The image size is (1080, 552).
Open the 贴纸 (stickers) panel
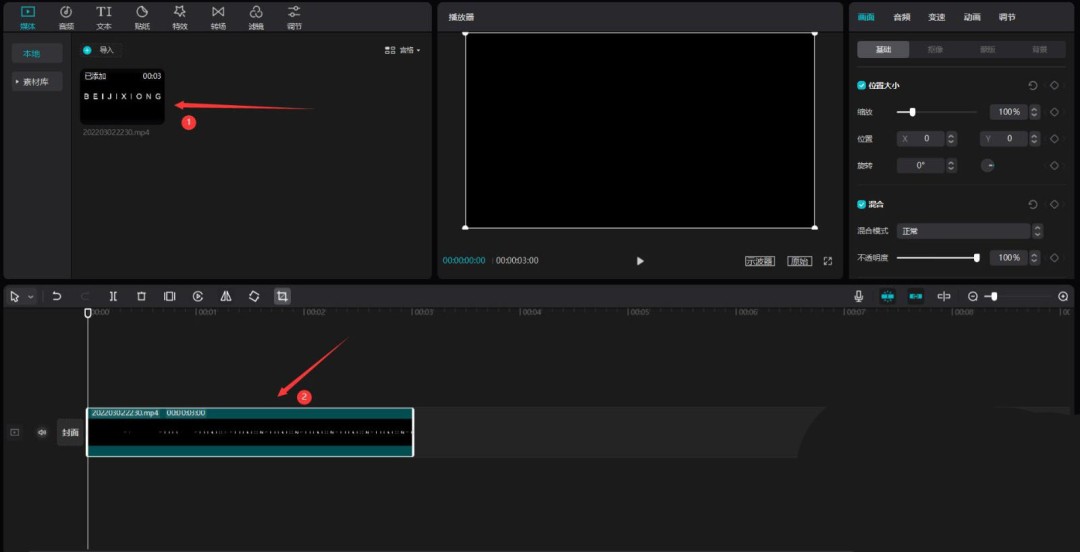(142, 16)
